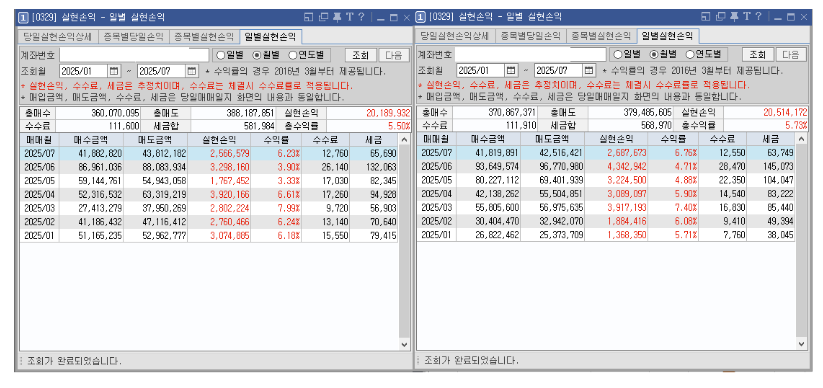Click 계좌번호 input field in the left window

134,55
